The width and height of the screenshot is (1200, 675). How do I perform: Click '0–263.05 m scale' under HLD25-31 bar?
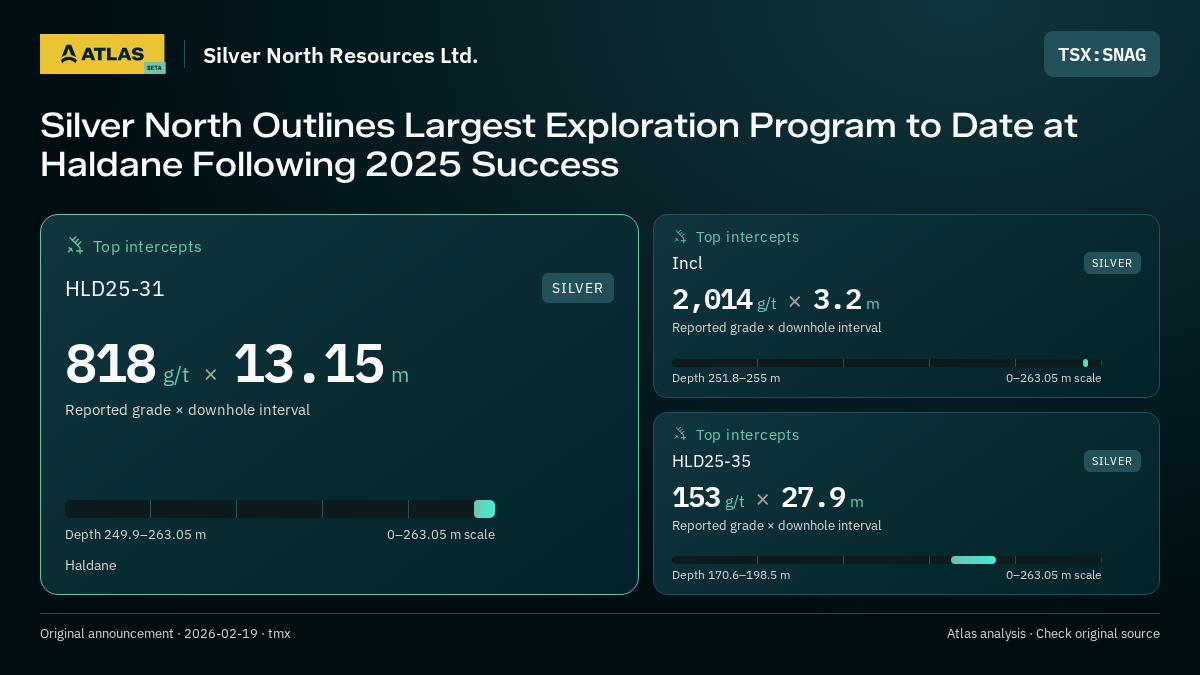coord(441,534)
